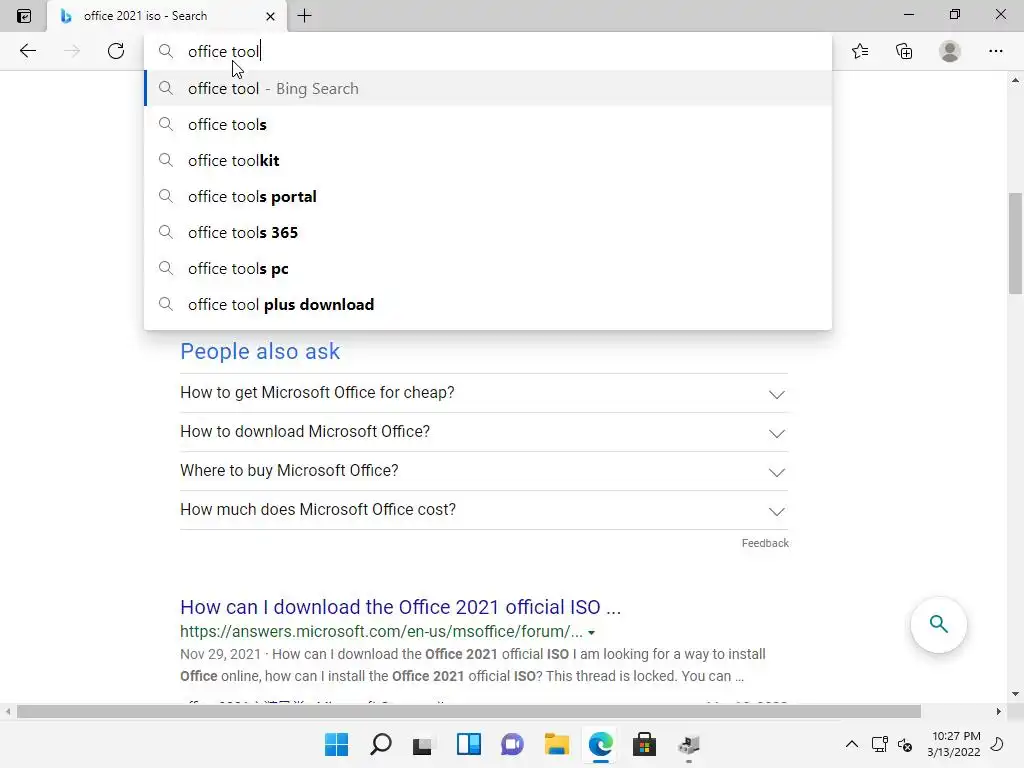Click the Feedback link under People also ask
Screen dimensions: 1024x768
pyautogui.click(x=765, y=543)
